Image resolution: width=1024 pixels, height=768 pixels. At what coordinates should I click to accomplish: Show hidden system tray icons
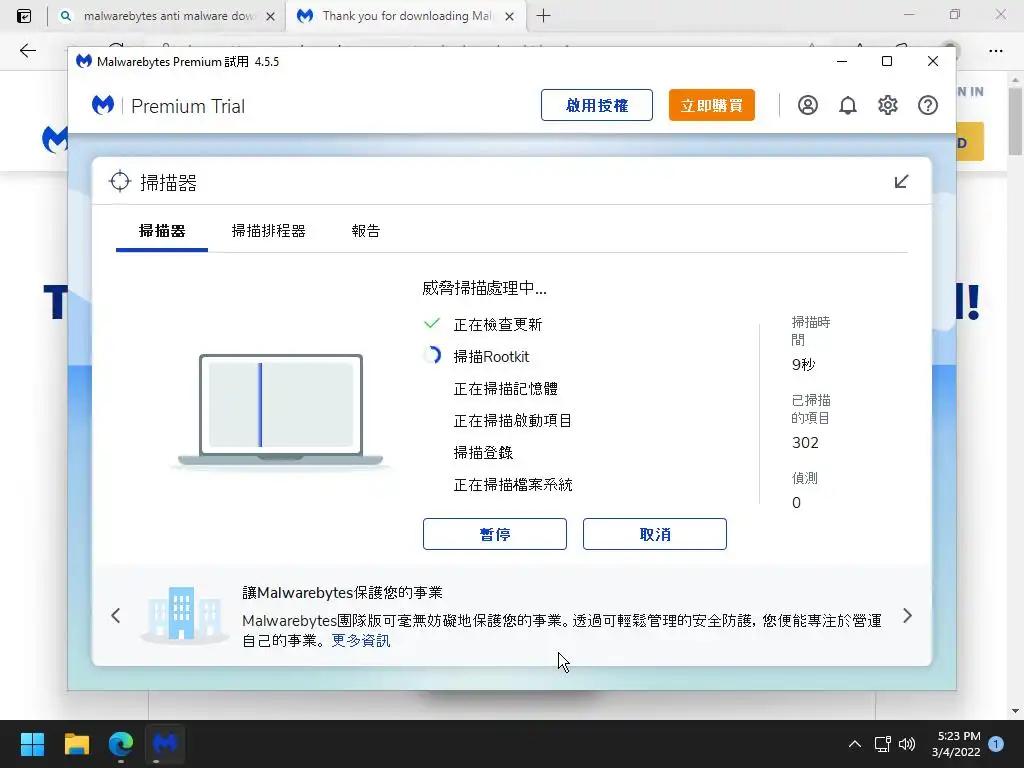[x=854, y=744]
